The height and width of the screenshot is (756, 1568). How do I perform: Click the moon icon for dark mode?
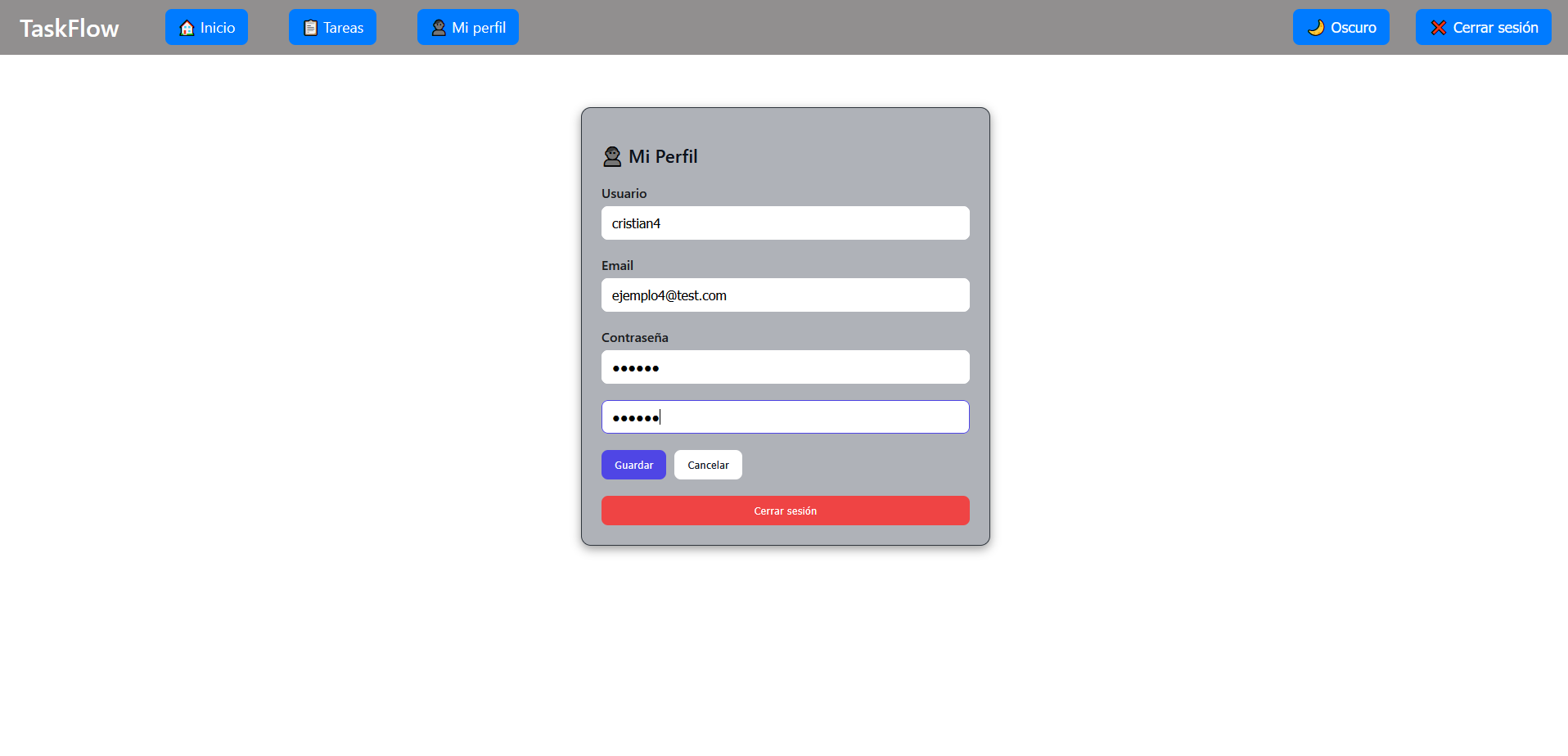coord(1316,28)
